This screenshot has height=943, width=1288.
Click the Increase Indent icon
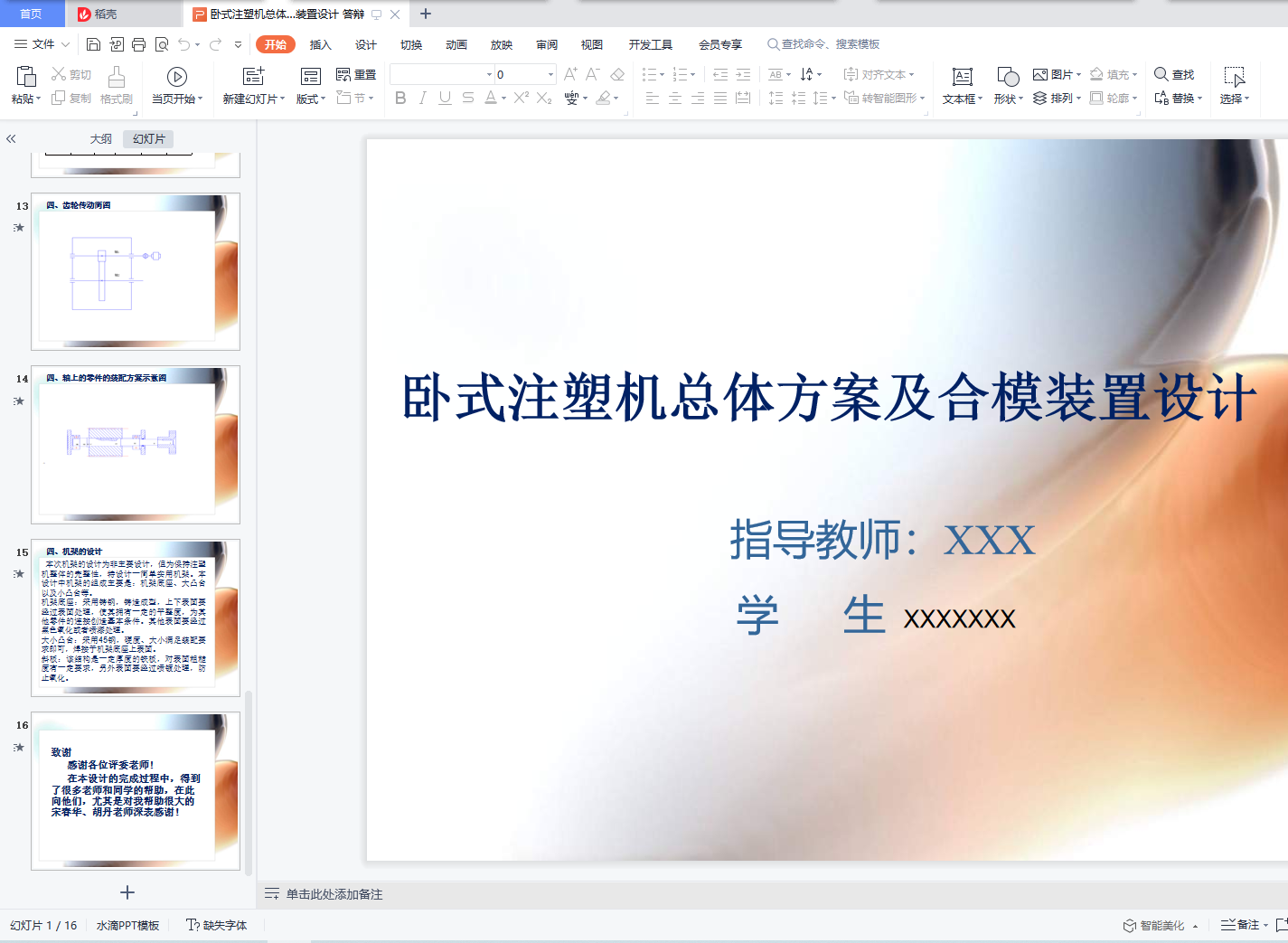tap(743, 74)
